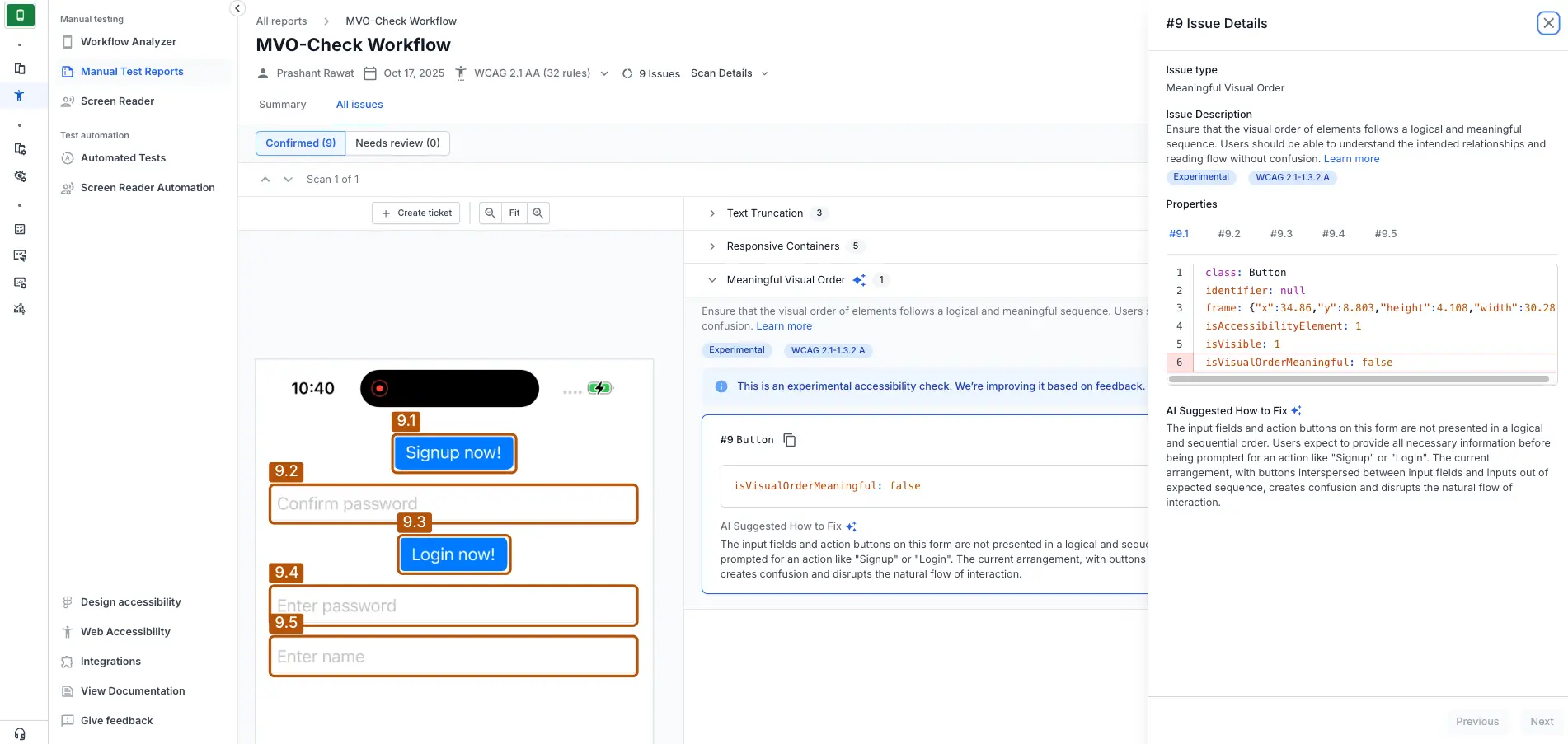Click the horizontal scrollbar under the code snippet
The height and width of the screenshot is (744, 1568).
[x=1359, y=380]
